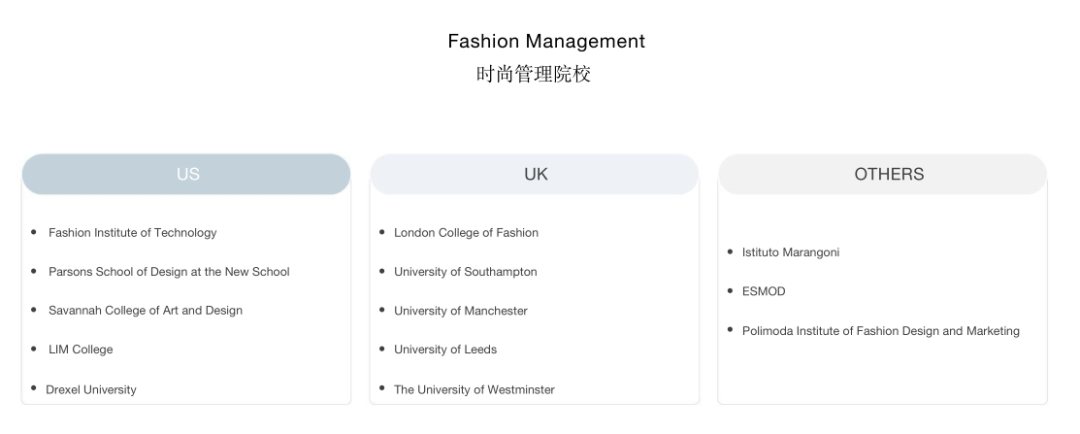Open Polimoda Institute of Fashion Design and Marketing
The width and height of the screenshot is (1080, 434).
pyautogui.click(x=880, y=331)
